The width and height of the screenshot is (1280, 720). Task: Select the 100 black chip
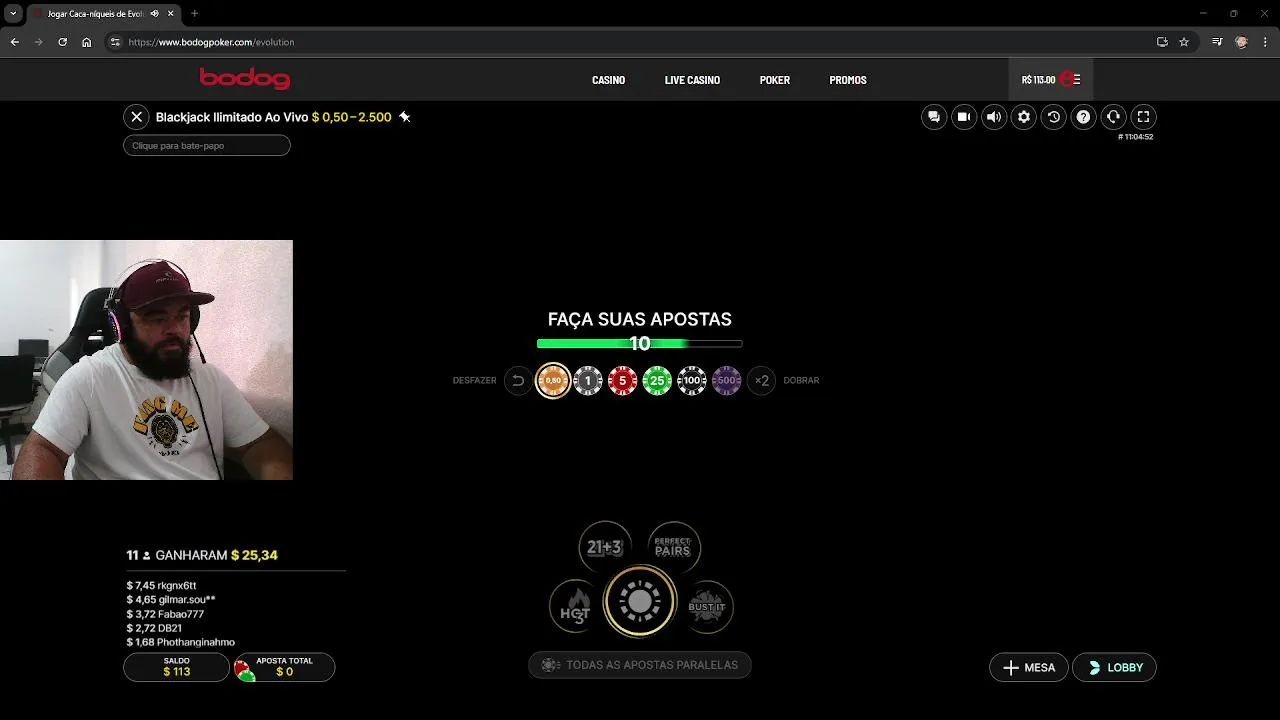coord(692,381)
